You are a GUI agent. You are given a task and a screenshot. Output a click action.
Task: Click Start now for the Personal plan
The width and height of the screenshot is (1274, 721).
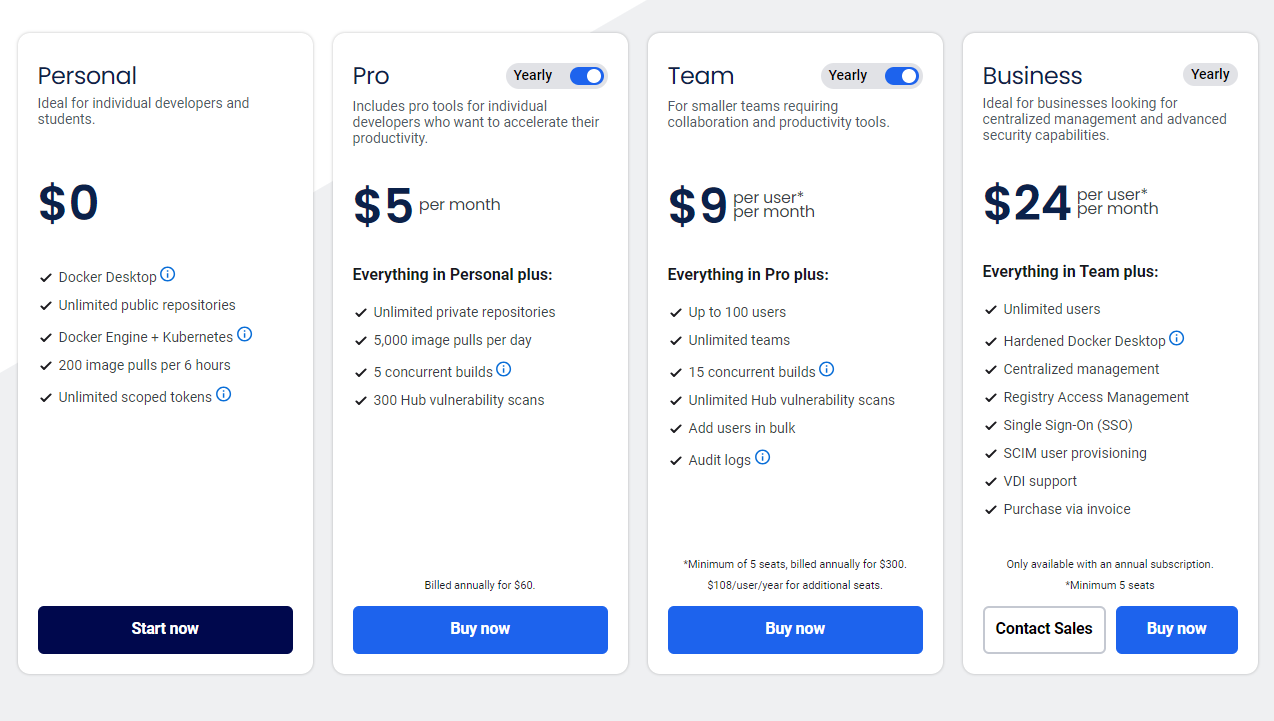[165, 629]
